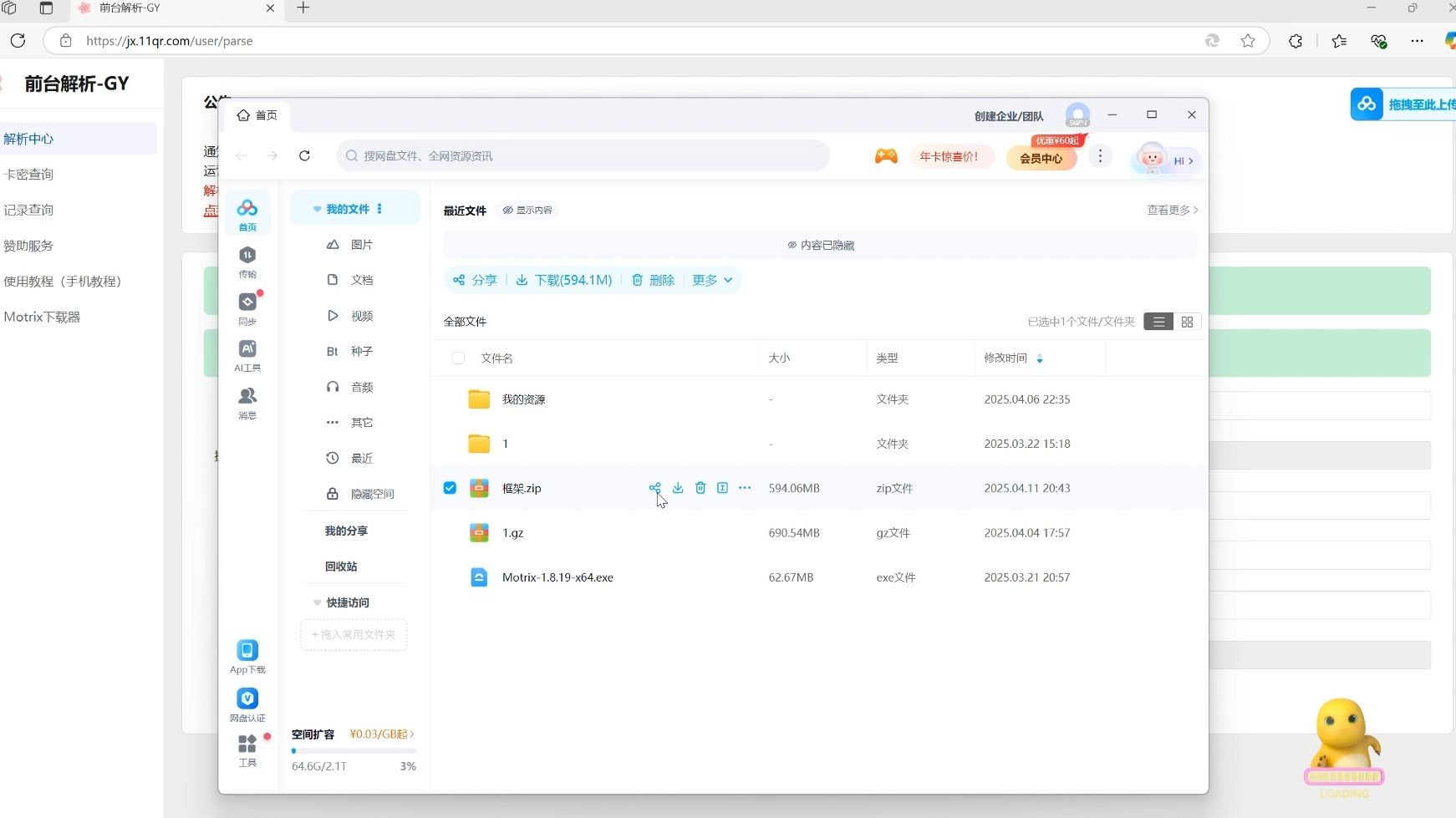Viewport: 1456px width, 818px height.
Task: Click 删除 button in action bar
Action: (x=653, y=280)
